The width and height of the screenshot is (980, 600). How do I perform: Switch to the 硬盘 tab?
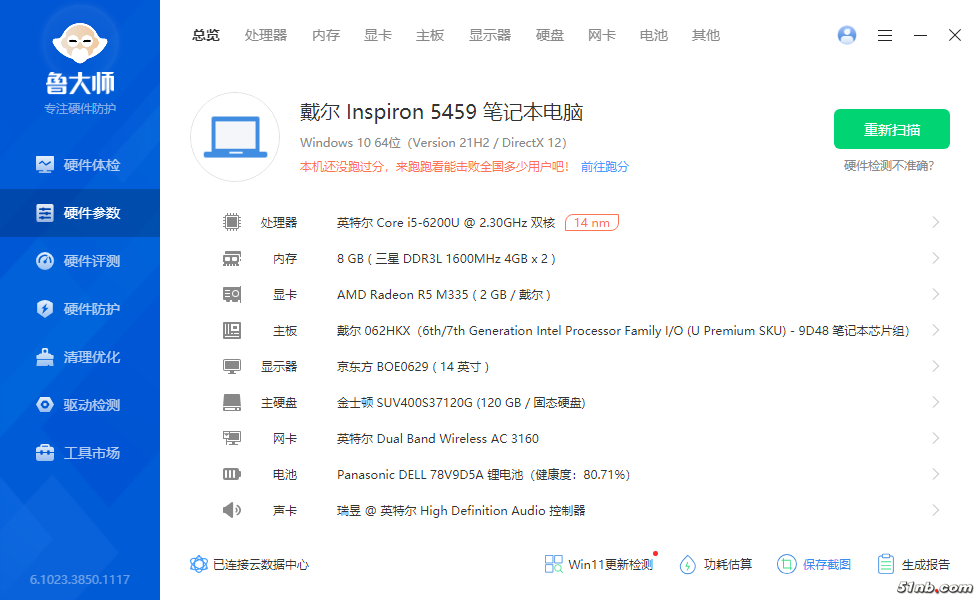click(x=550, y=35)
